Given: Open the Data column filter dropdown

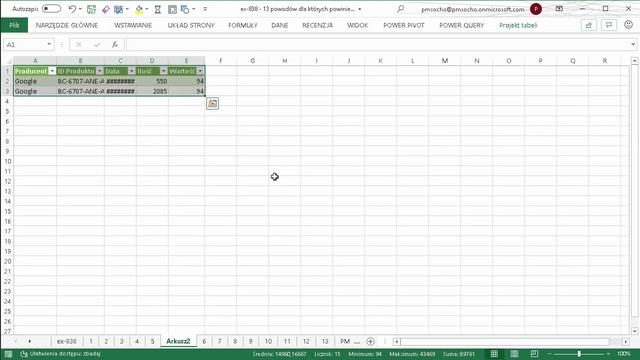Looking at the screenshot, I should tap(131, 71).
